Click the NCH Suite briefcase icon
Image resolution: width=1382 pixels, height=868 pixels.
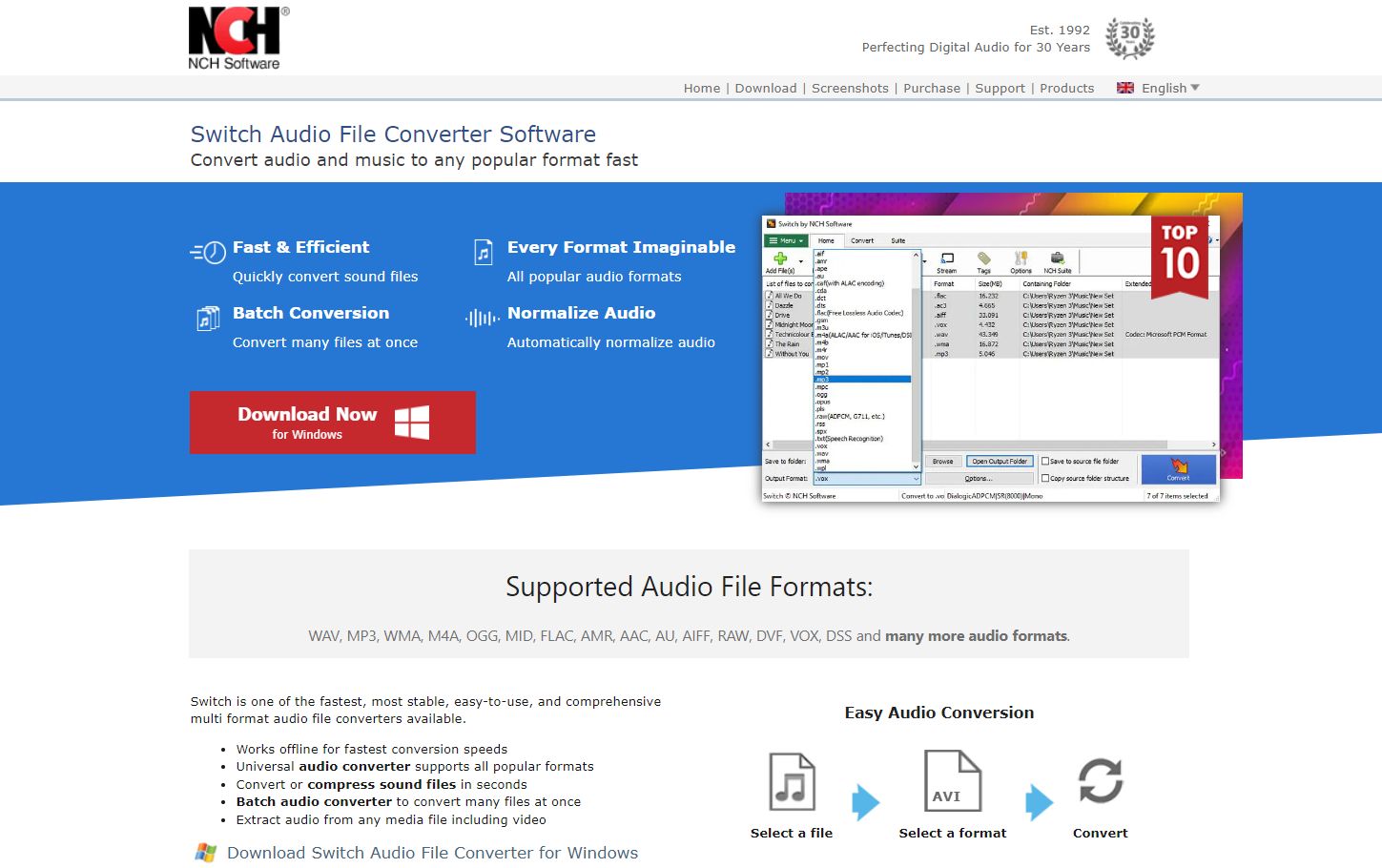coord(1058,258)
